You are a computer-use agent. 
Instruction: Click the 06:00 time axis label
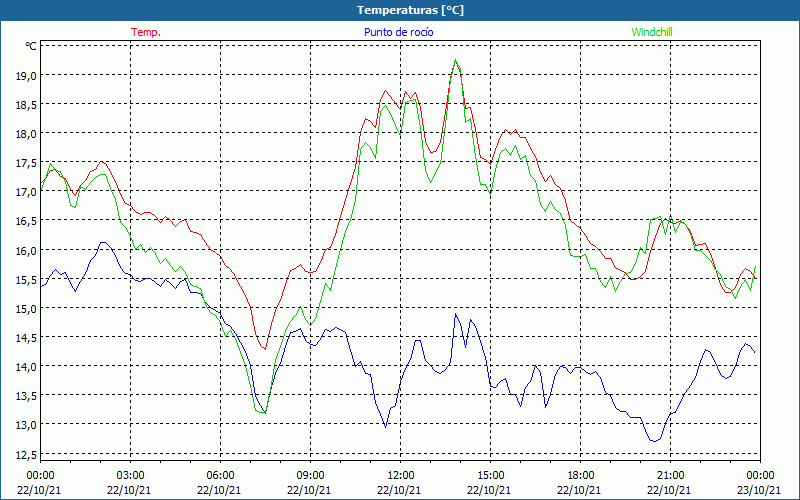tap(220, 476)
